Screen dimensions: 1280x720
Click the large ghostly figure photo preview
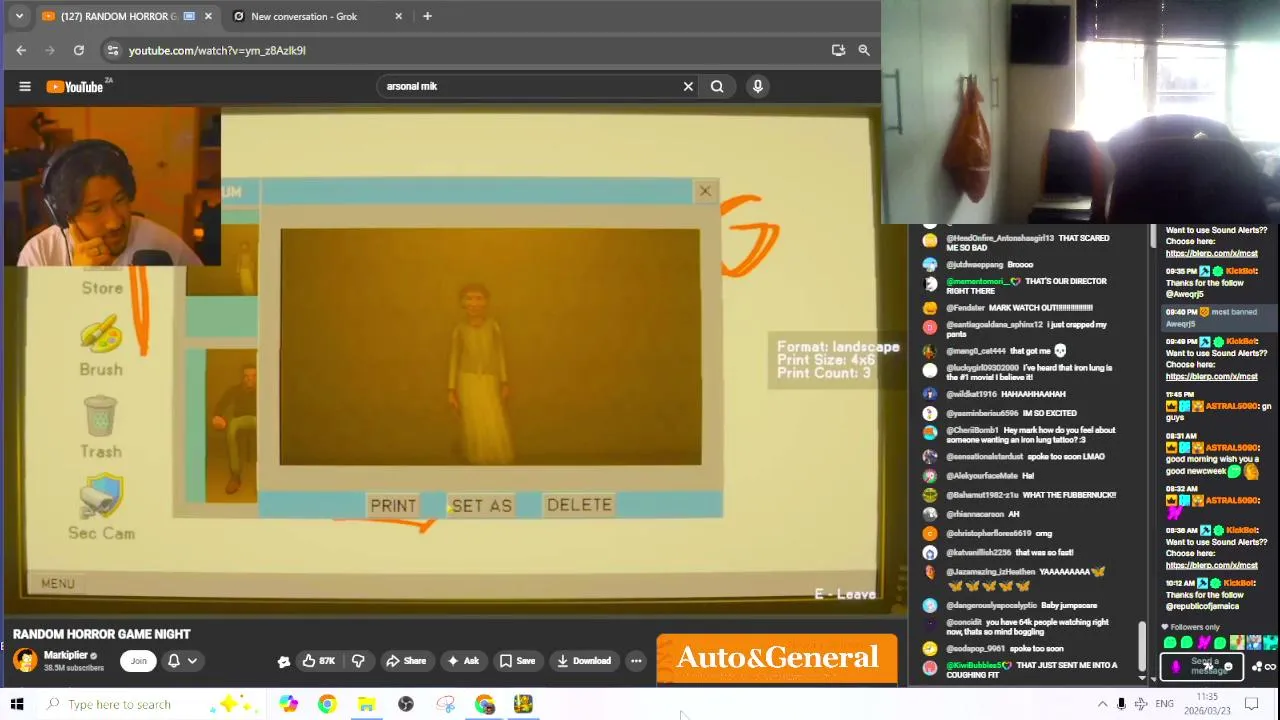490,347
